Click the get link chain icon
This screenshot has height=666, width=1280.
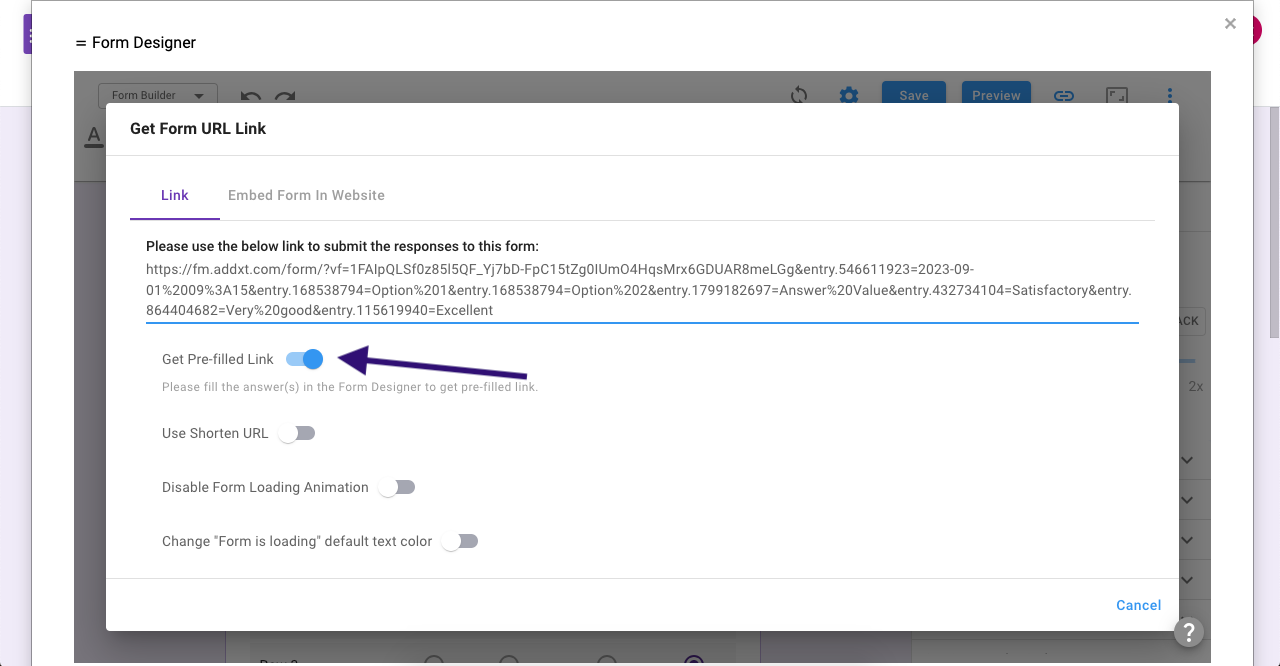point(1064,95)
